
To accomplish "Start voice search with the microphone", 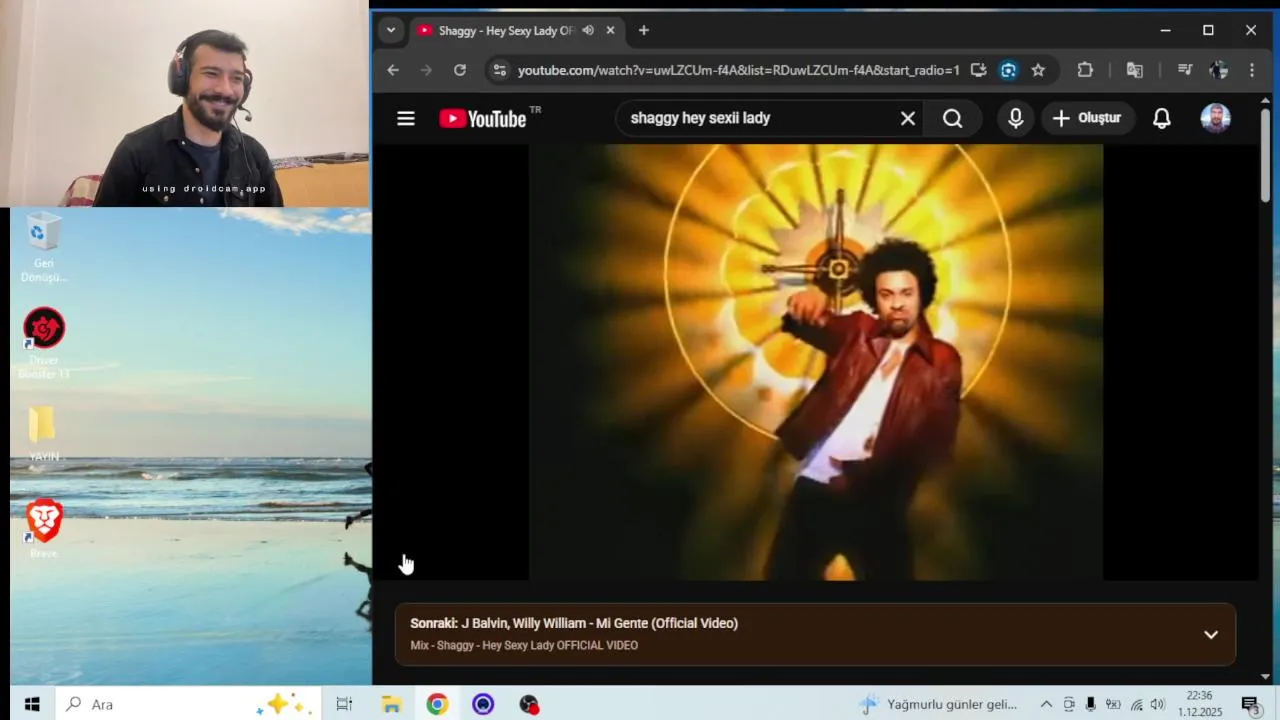I will (1016, 118).
